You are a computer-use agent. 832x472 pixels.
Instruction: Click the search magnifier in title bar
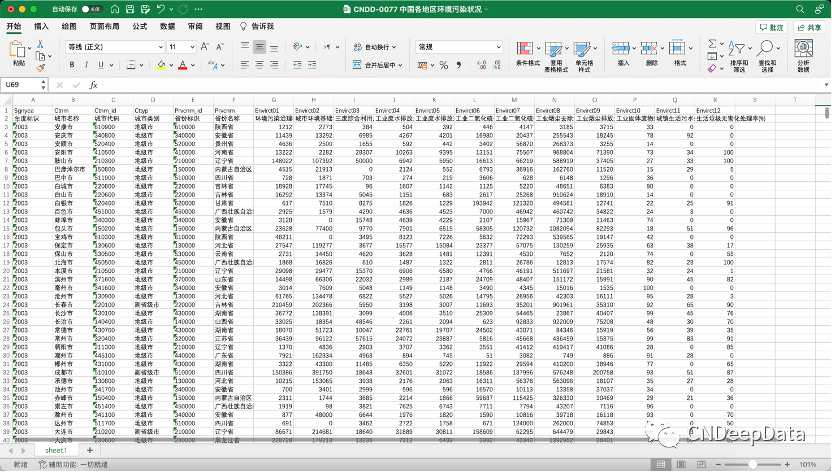800,9
